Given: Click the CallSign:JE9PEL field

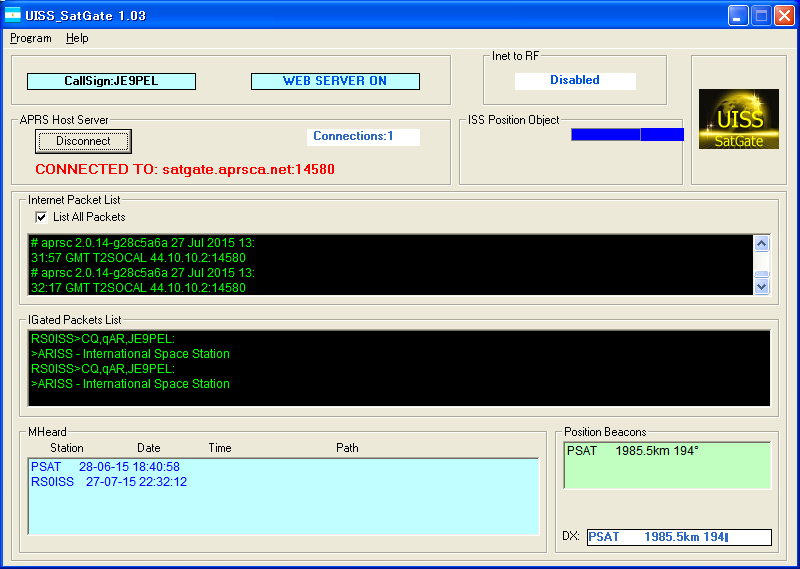Looking at the screenshot, I should [x=111, y=81].
